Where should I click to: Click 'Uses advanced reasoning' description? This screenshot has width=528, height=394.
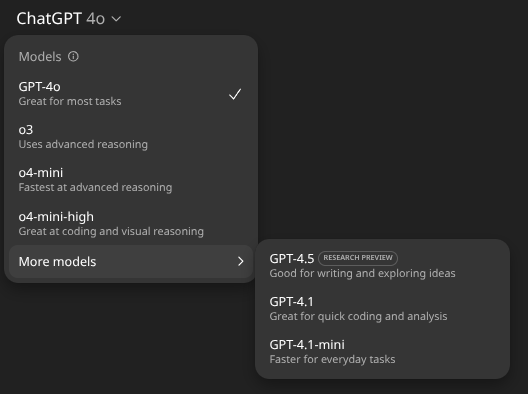point(83,144)
